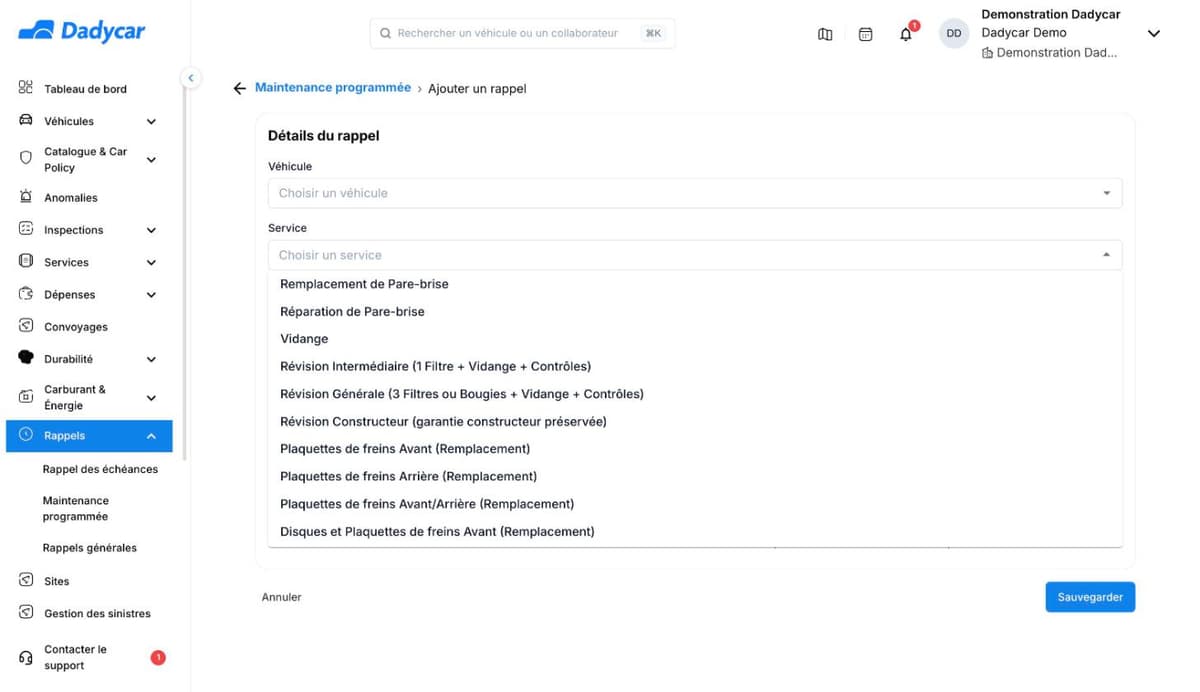This screenshot has width=1200, height=692.
Task: Open the account dropdown chevron
Action: [x=1153, y=33]
